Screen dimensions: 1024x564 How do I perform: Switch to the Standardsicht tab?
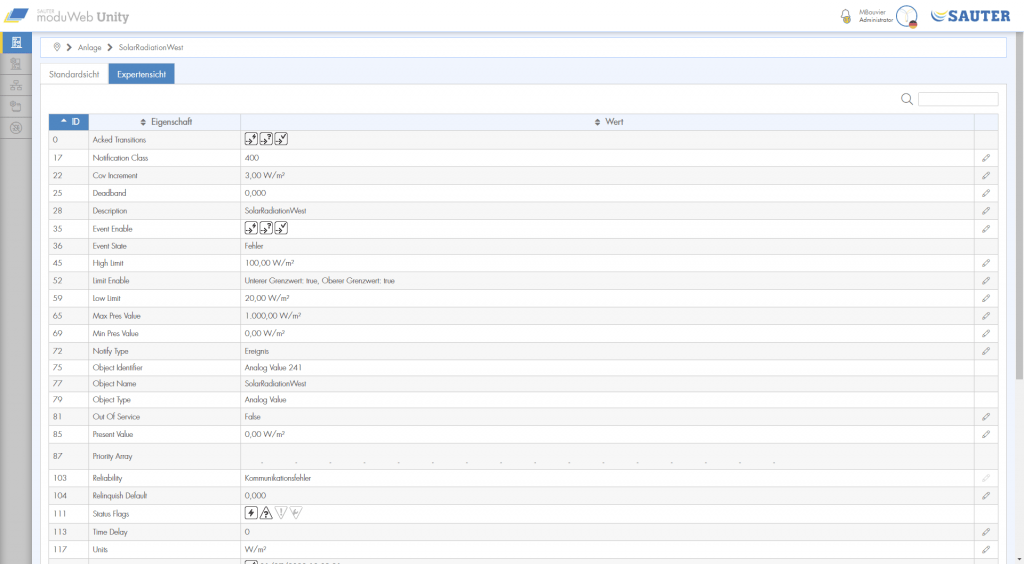(x=74, y=74)
